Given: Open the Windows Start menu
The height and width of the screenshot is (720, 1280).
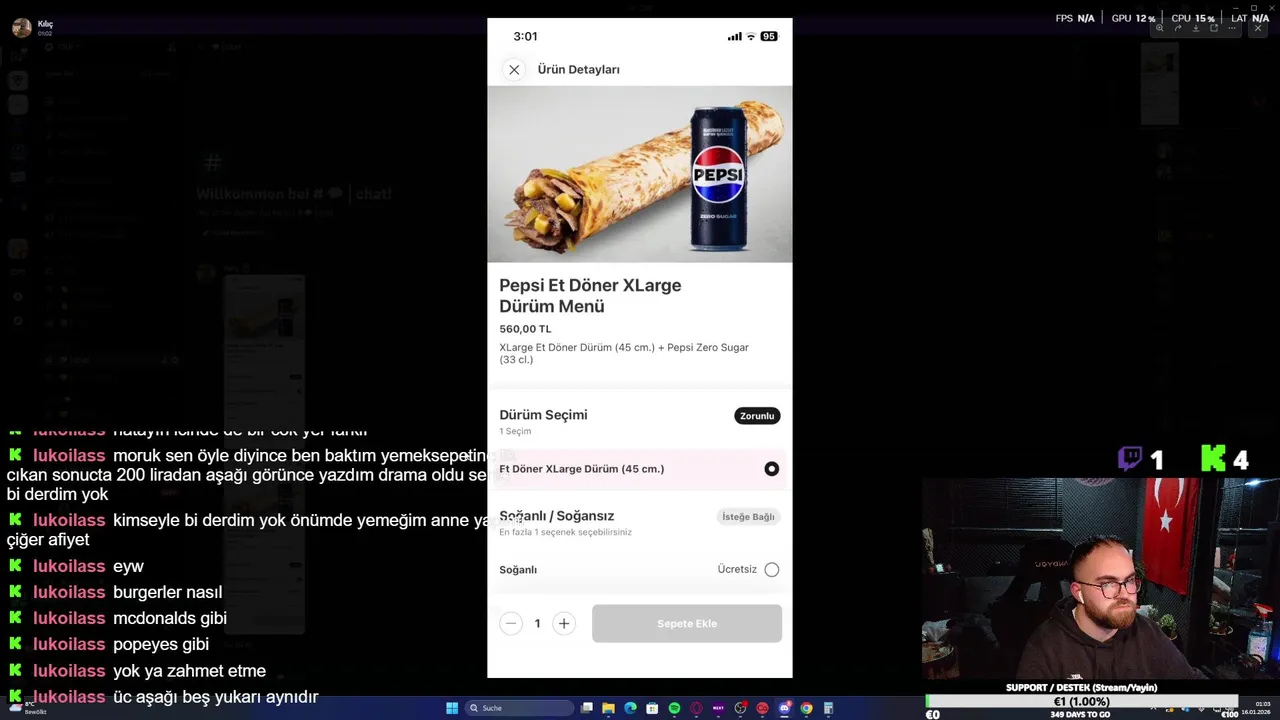Looking at the screenshot, I should 452,708.
